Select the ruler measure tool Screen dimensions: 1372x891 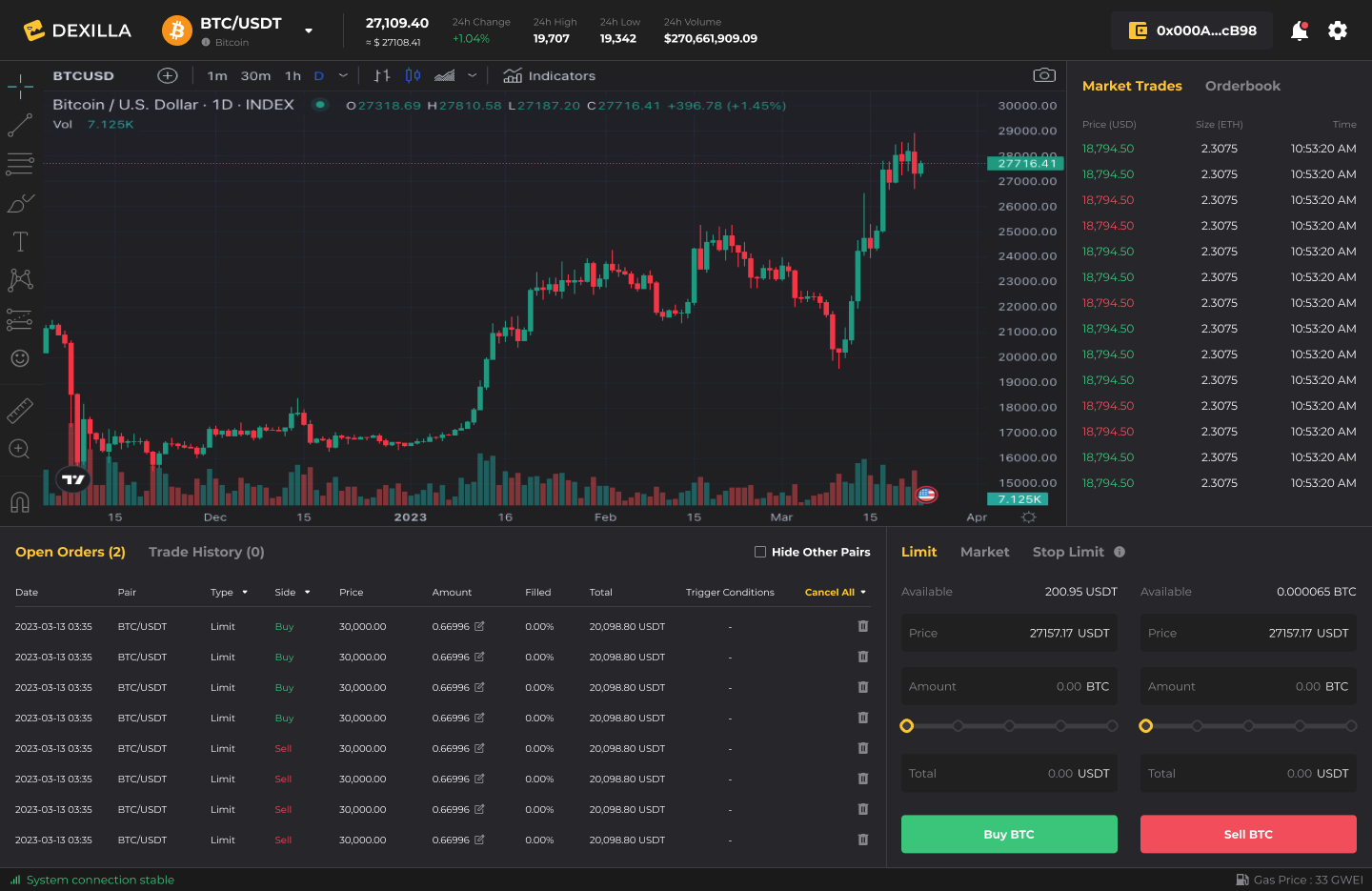pyautogui.click(x=20, y=411)
